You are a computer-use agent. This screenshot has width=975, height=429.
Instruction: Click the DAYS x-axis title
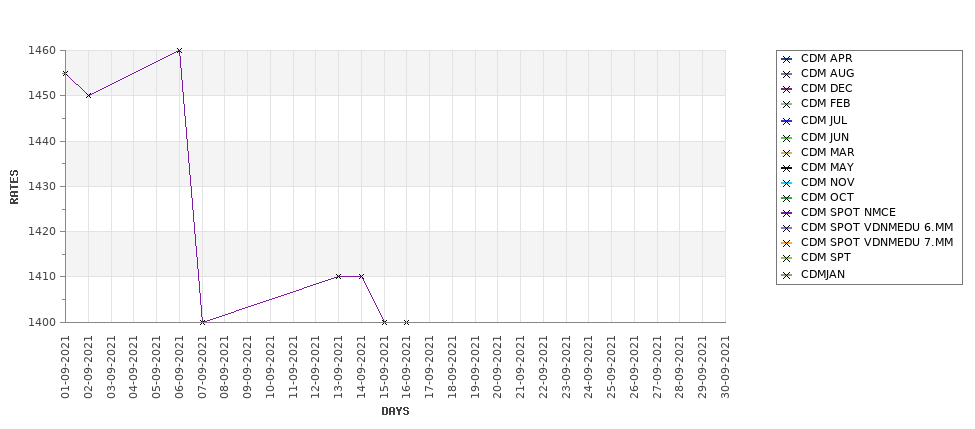pyautogui.click(x=395, y=411)
